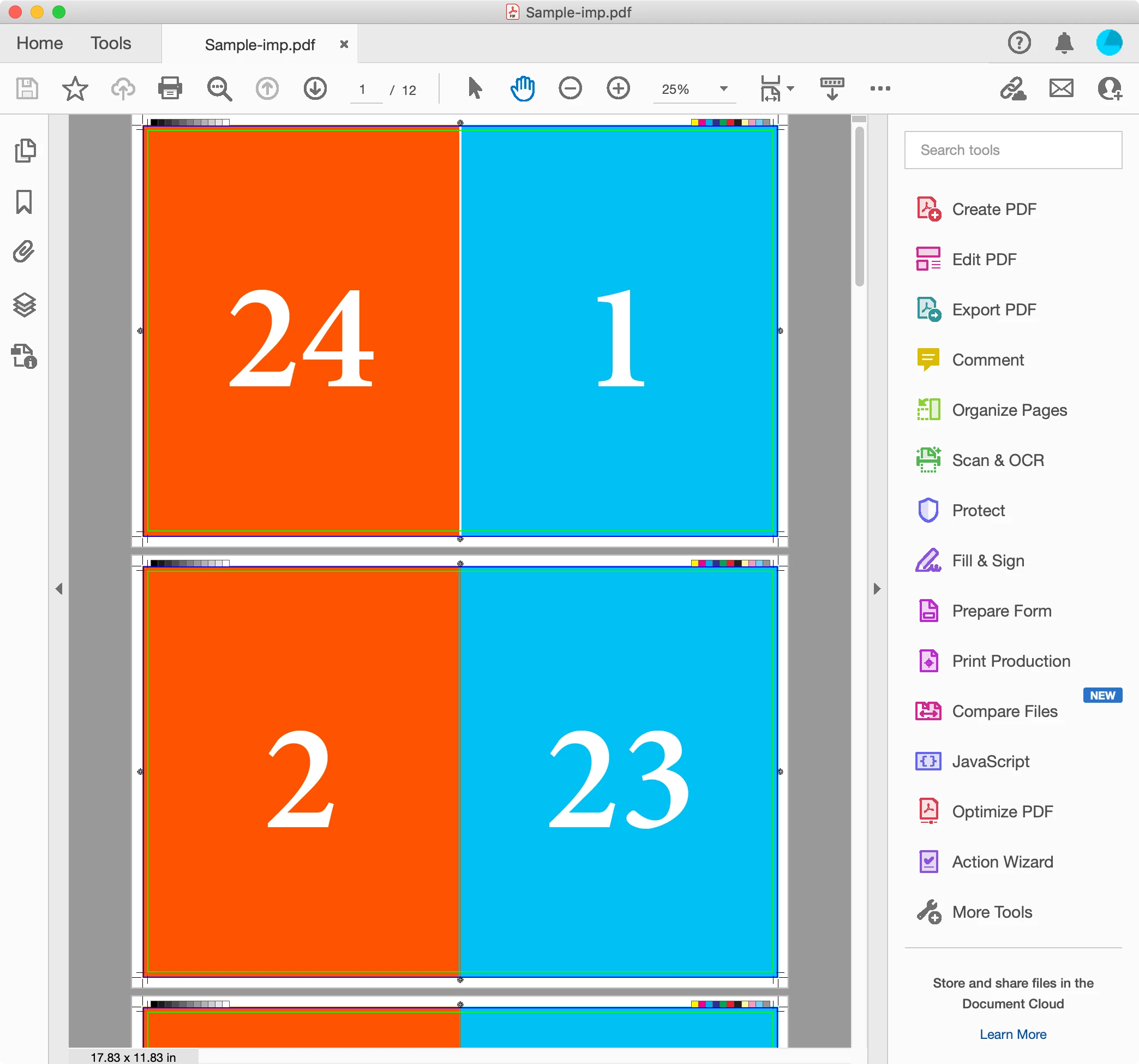
Task: Click the Zoom Out minus icon
Action: pyautogui.click(x=569, y=89)
